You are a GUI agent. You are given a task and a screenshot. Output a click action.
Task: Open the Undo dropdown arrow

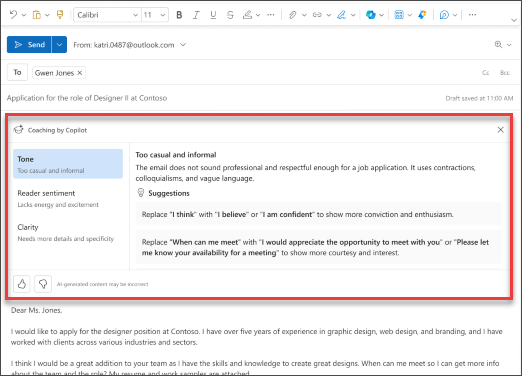pyautogui.click(x=24, y=15)
